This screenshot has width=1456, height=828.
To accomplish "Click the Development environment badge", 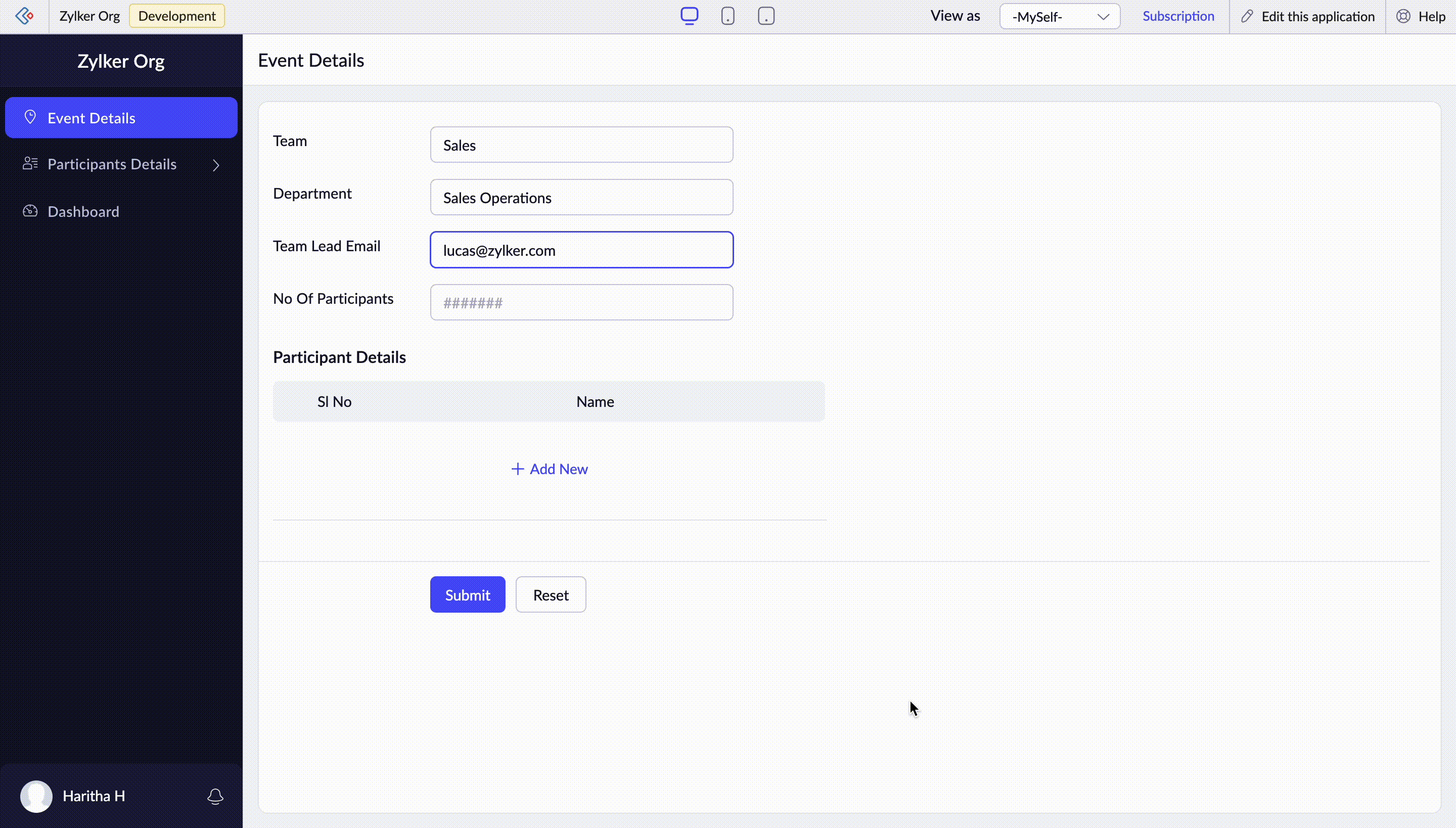I will 177,16.
